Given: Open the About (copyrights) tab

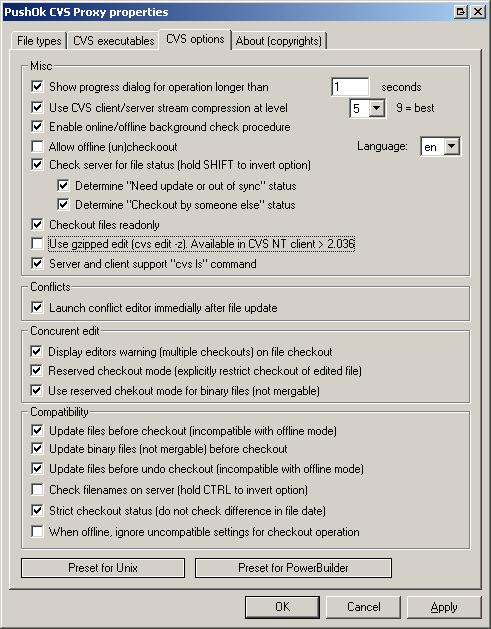Looking at the screenshot, I should click(x=279, y=41).
